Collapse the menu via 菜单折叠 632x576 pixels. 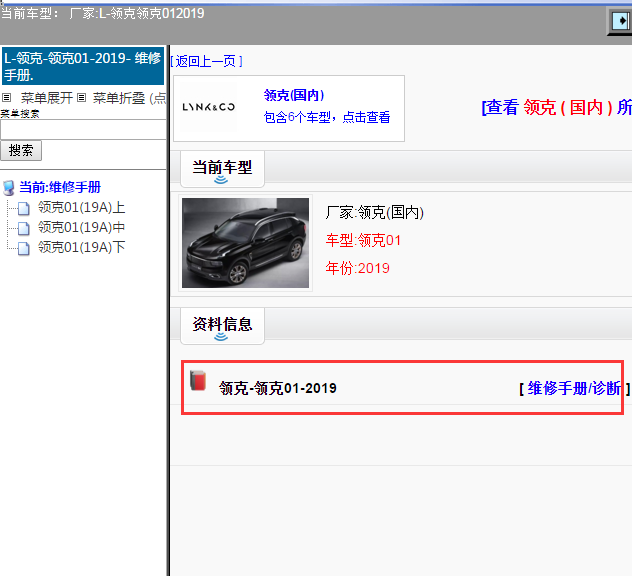pos(119,98)
